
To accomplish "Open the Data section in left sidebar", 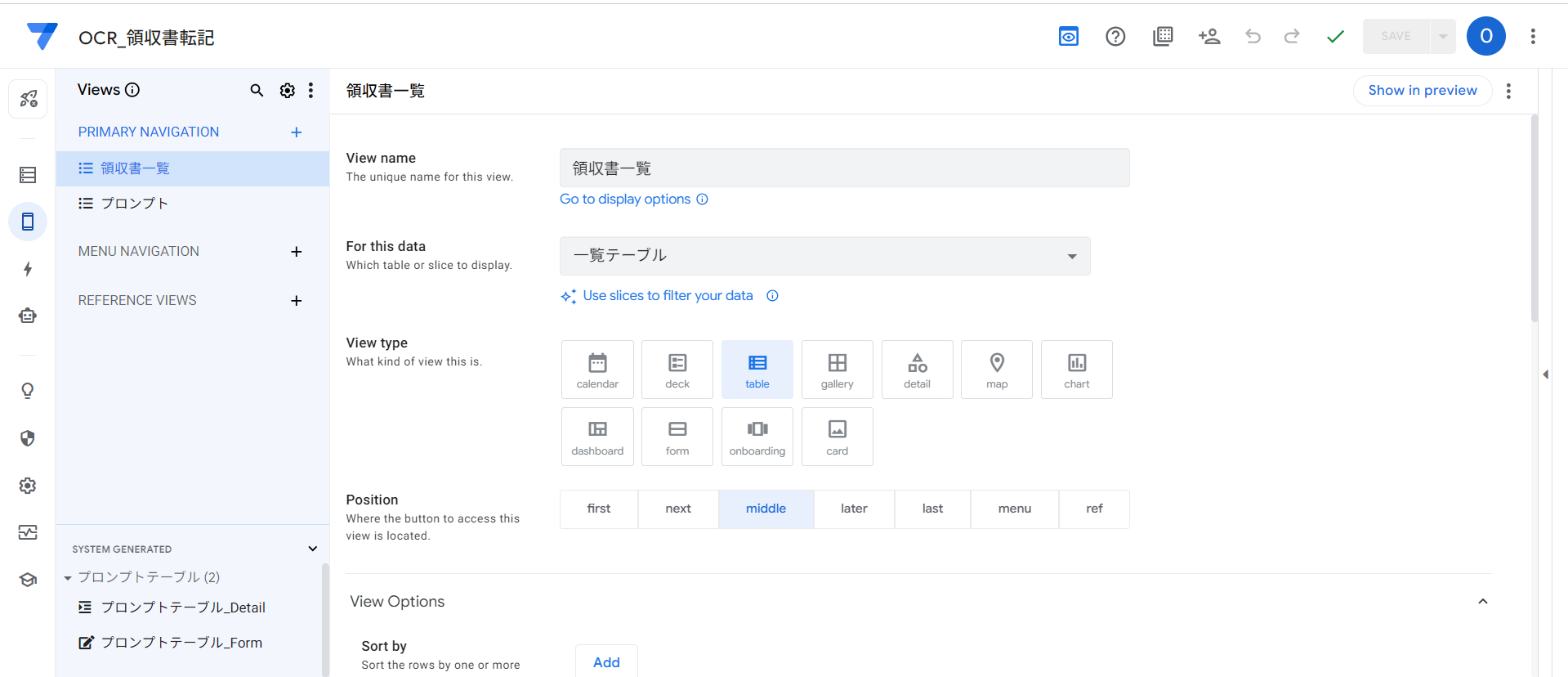I will click(x=28, y=175).
